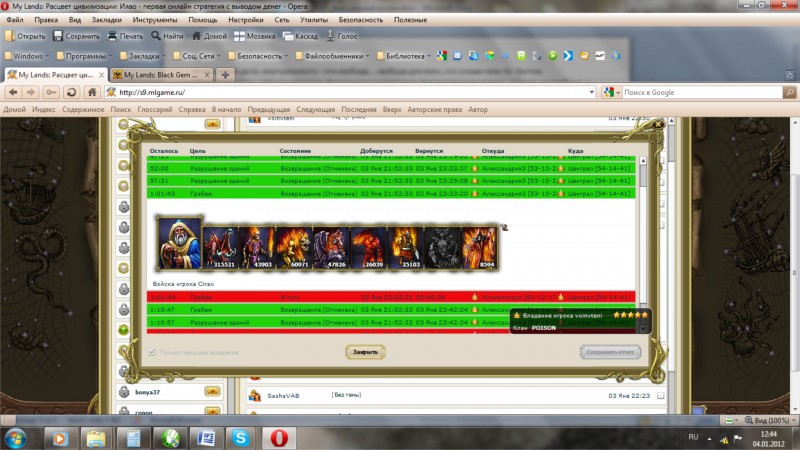
Task: Click the Поиск в Google search field
Action: pos(702,92)
